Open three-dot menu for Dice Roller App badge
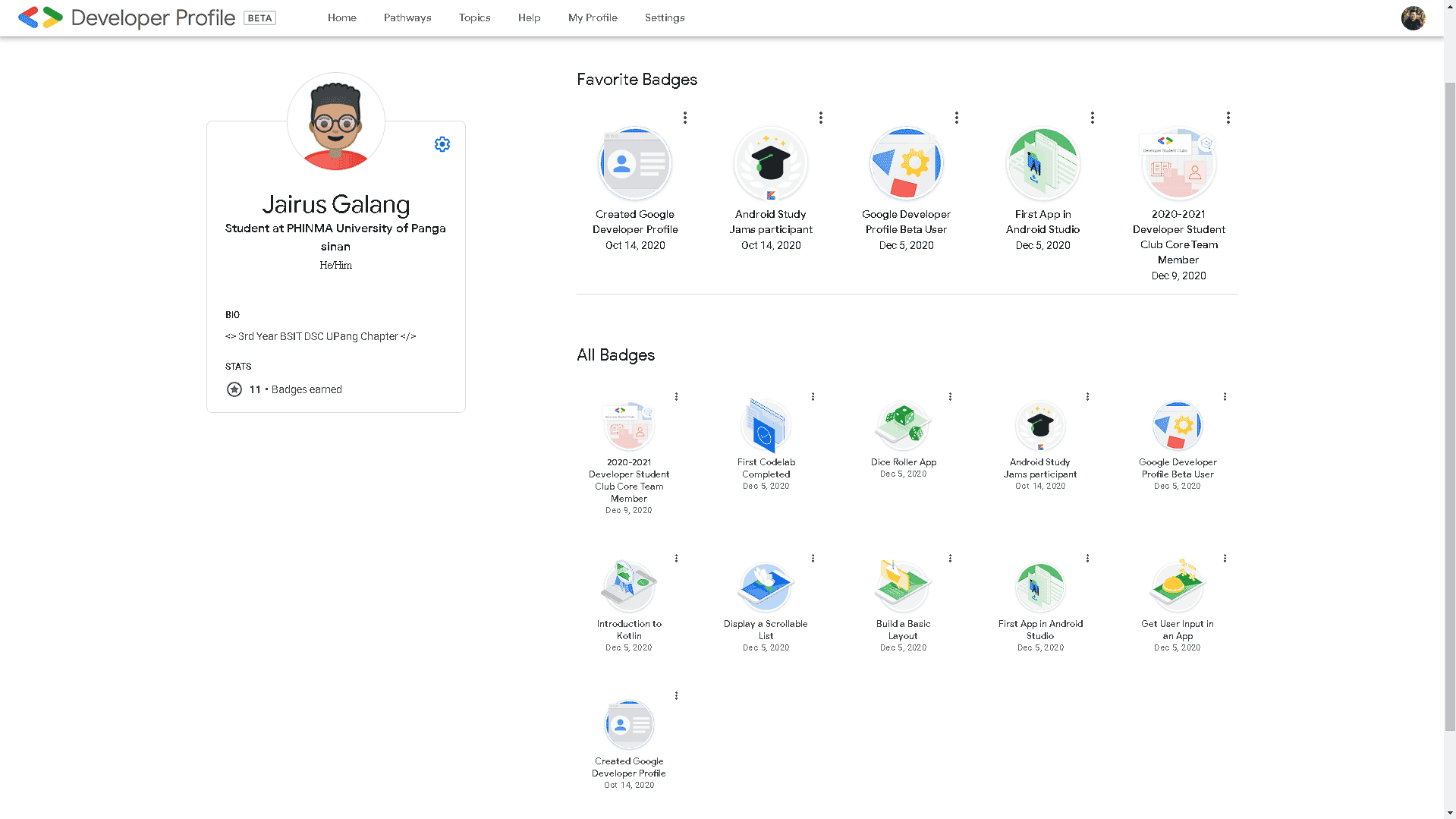 (950, 397)
